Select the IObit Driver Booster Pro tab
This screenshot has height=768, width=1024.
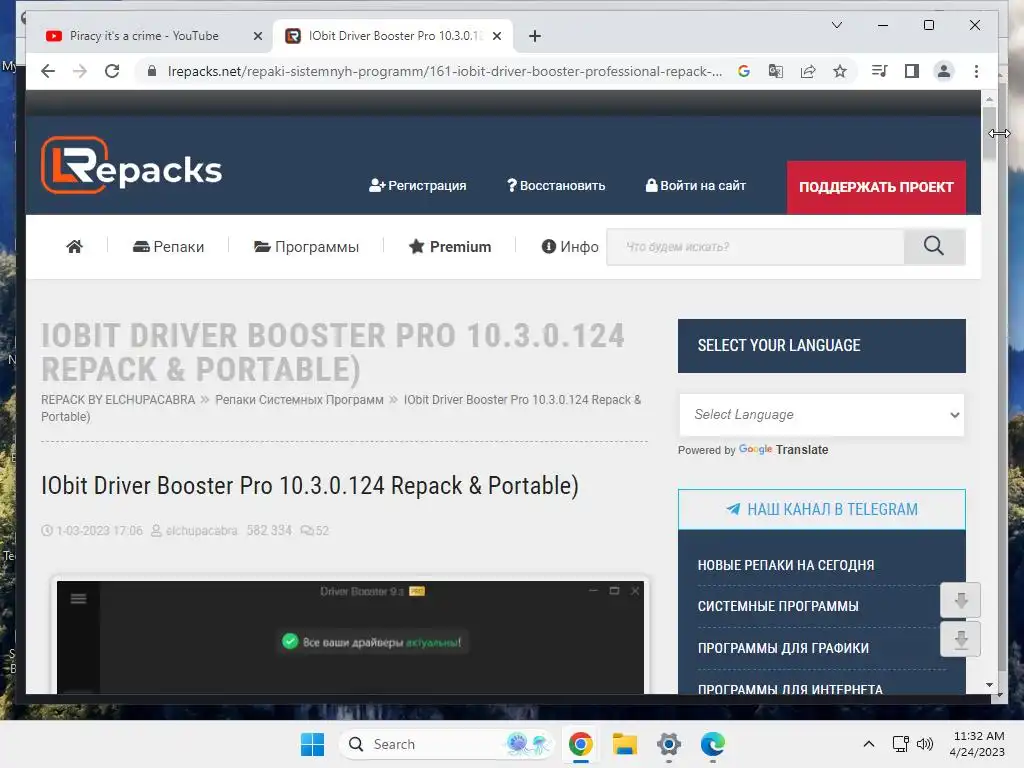(x=392, y=36)
